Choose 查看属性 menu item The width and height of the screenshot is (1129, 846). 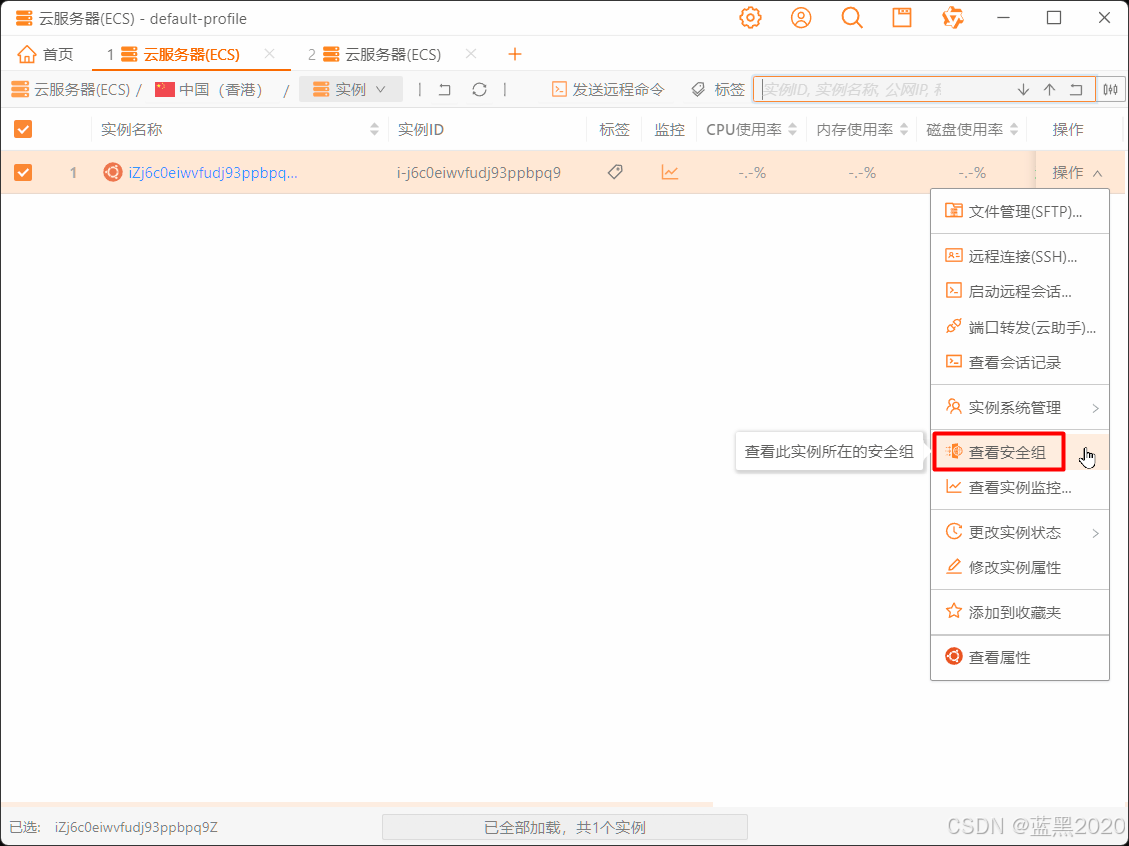[1020, 657]
